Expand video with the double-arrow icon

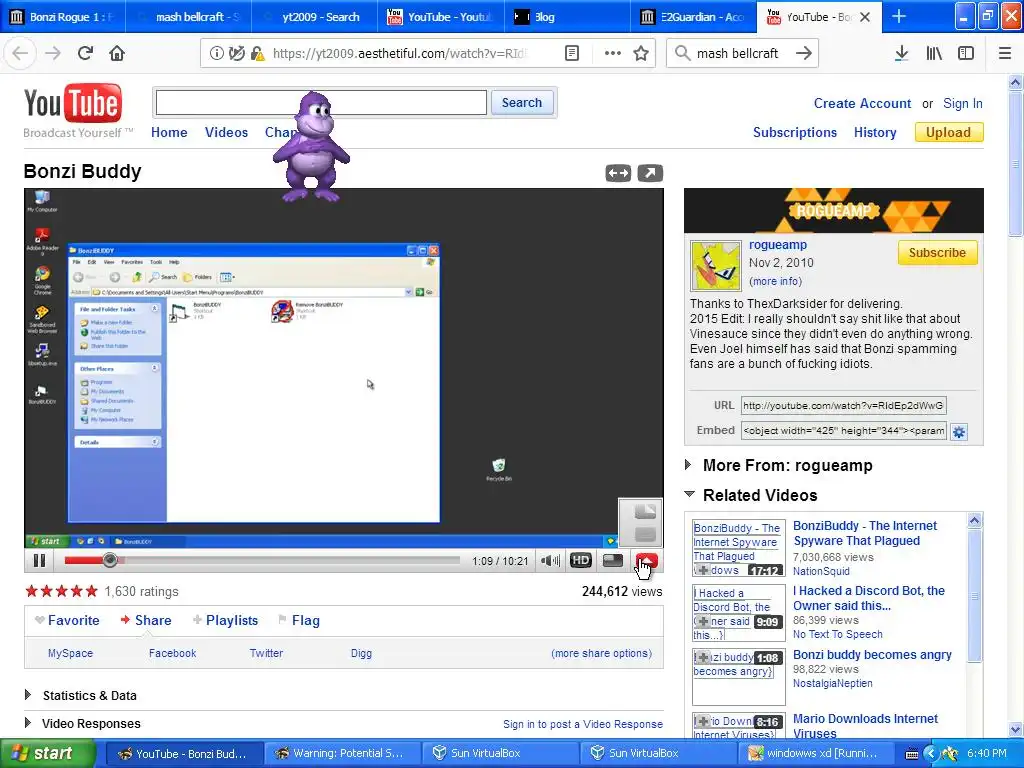618,173
